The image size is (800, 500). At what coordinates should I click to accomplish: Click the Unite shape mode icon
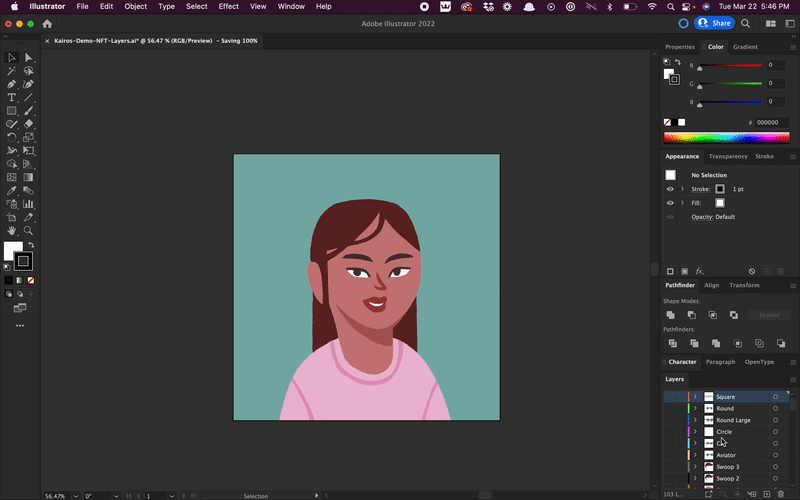tap(670, 315)
